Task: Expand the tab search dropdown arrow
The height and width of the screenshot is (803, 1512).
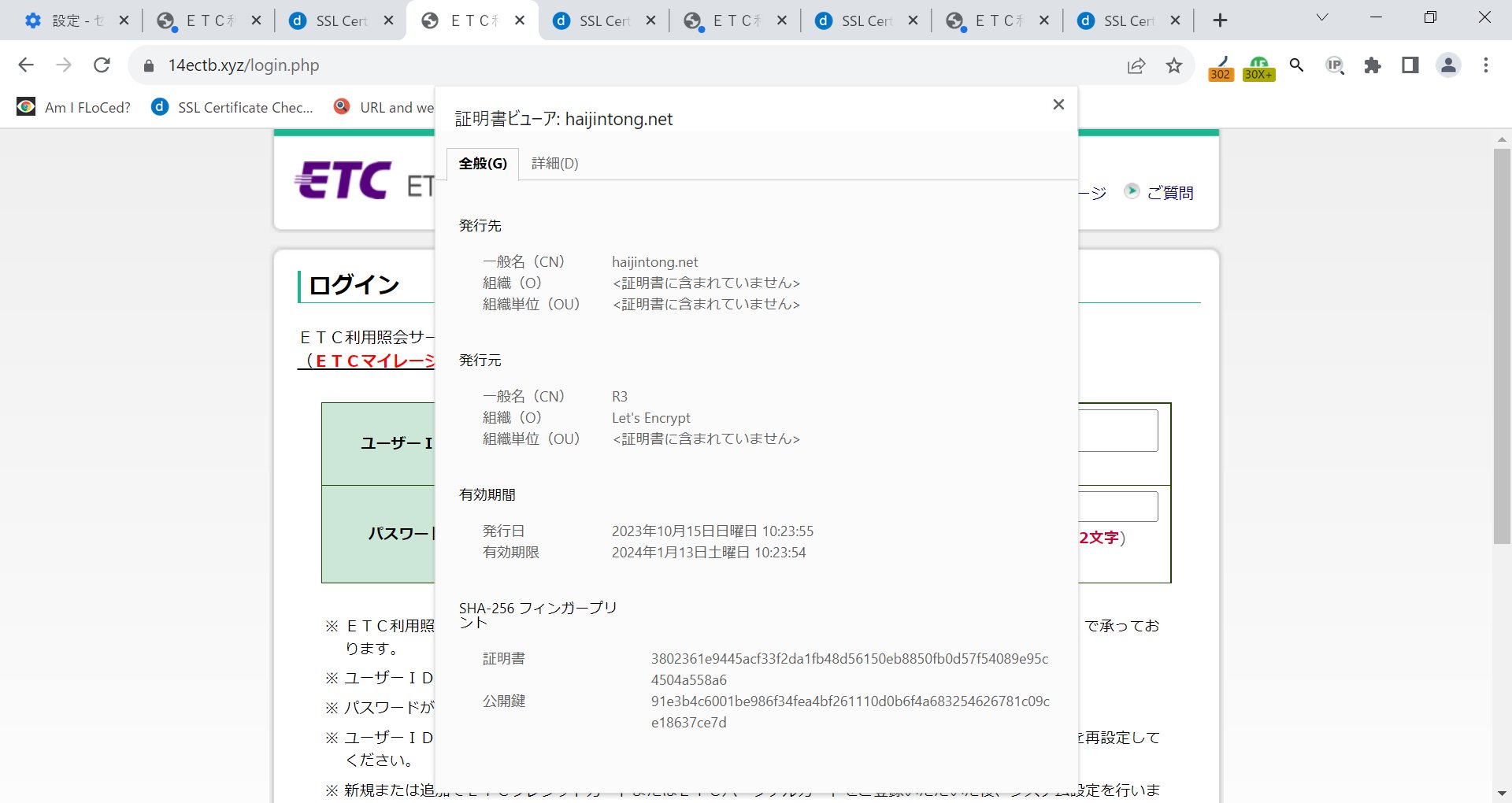Action: tap(1322, 17)
